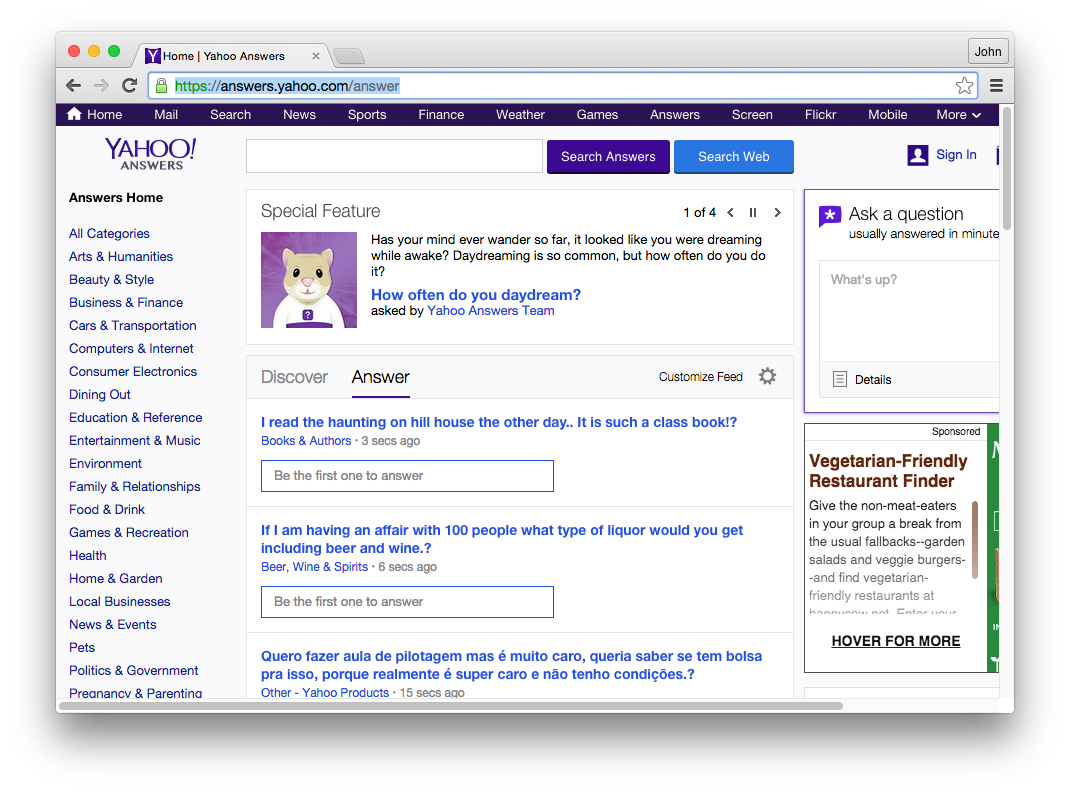This screenshot has height=793, width=1070.
Task: Click the green padlock security icon
Action: (x=161, y=85)
